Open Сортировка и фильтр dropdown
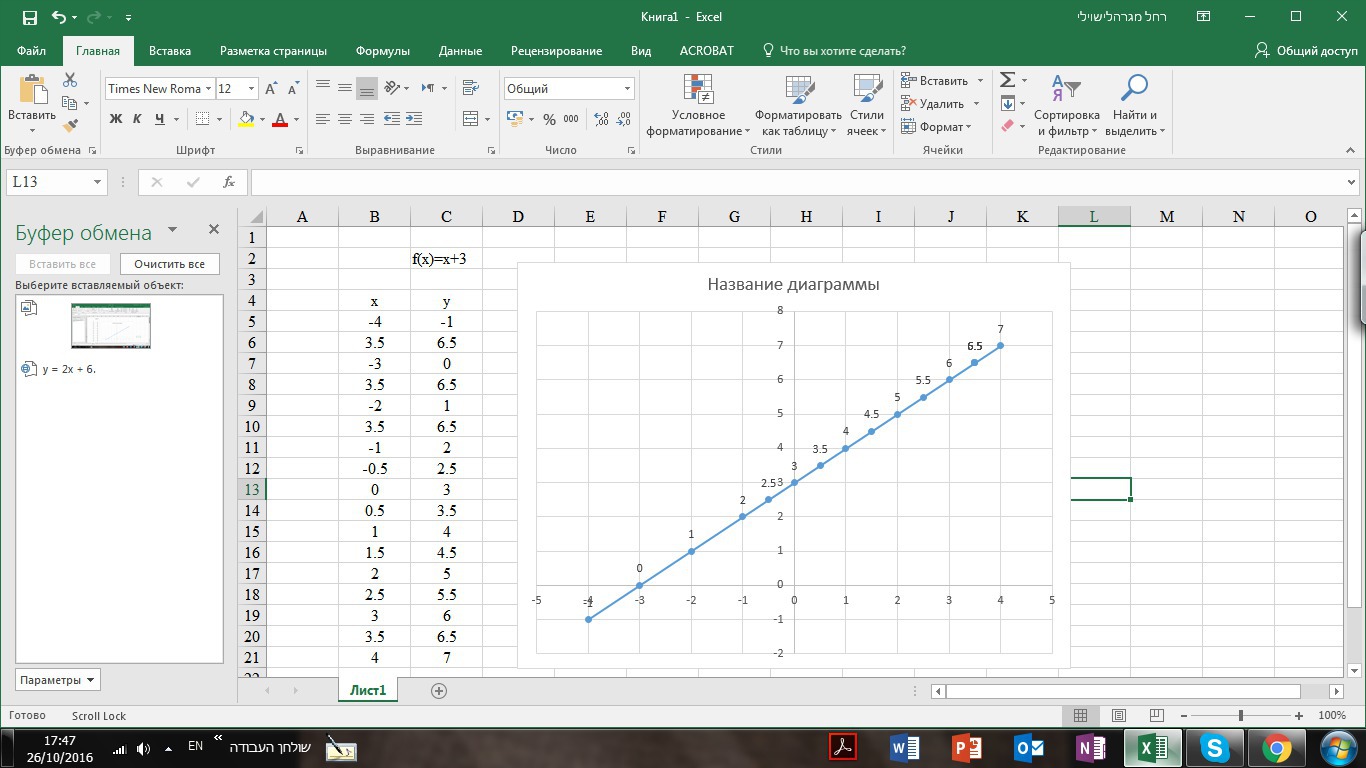Screen dimensions: 1366x768 [x=1067, y=106]
